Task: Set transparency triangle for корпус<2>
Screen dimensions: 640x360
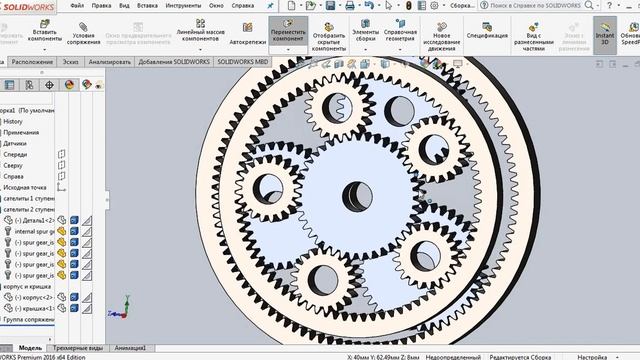Action: 87,297
